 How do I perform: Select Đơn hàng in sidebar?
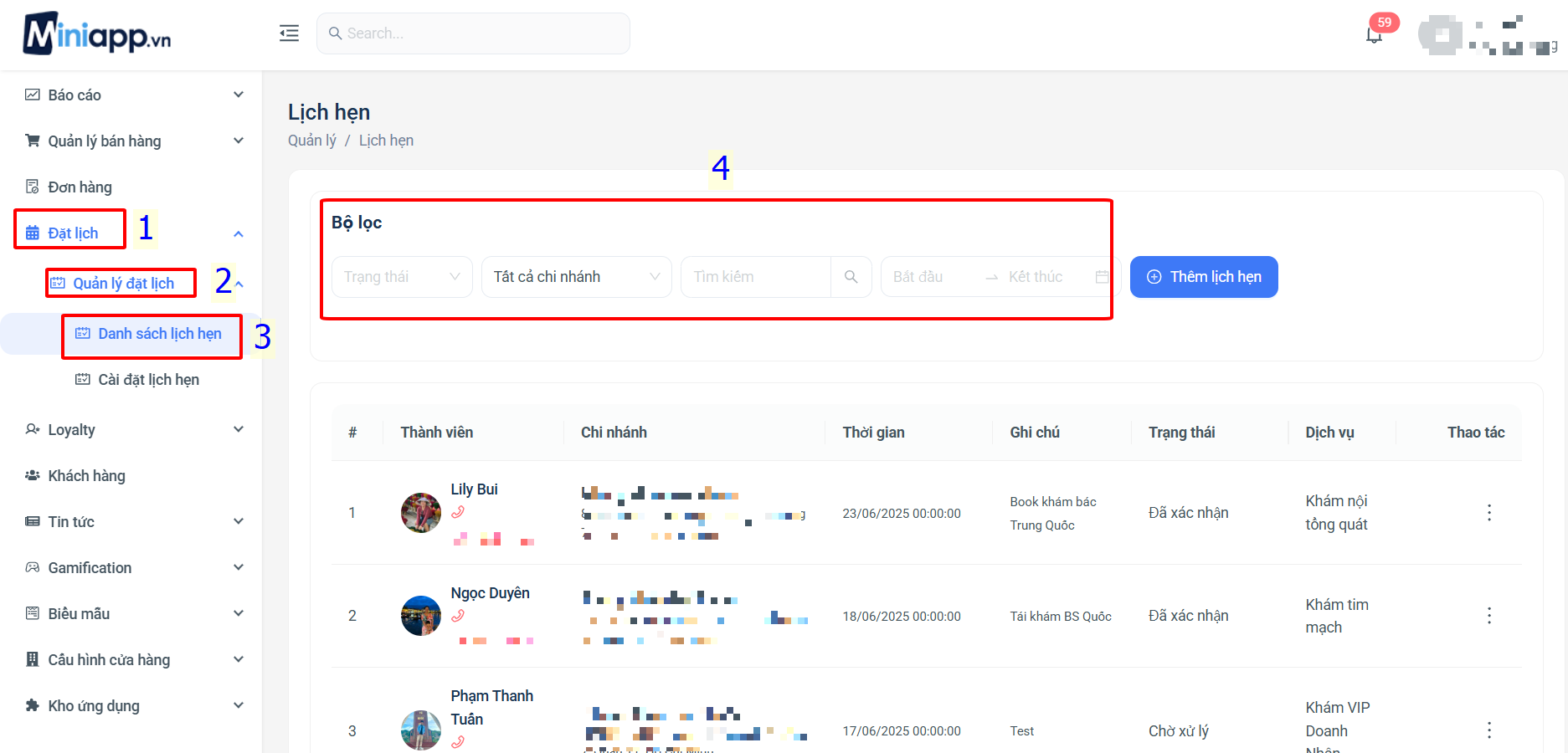pos(80,187)
